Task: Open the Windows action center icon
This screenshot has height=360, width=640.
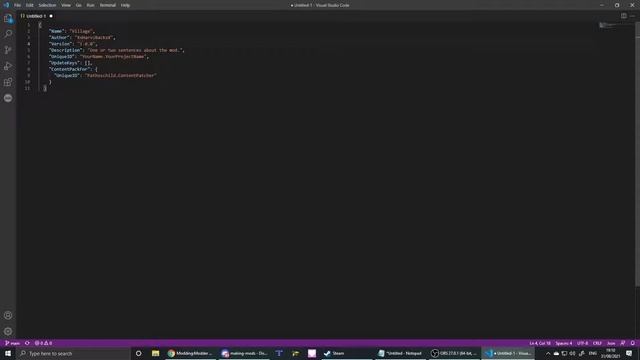Action: coord(629,353)
